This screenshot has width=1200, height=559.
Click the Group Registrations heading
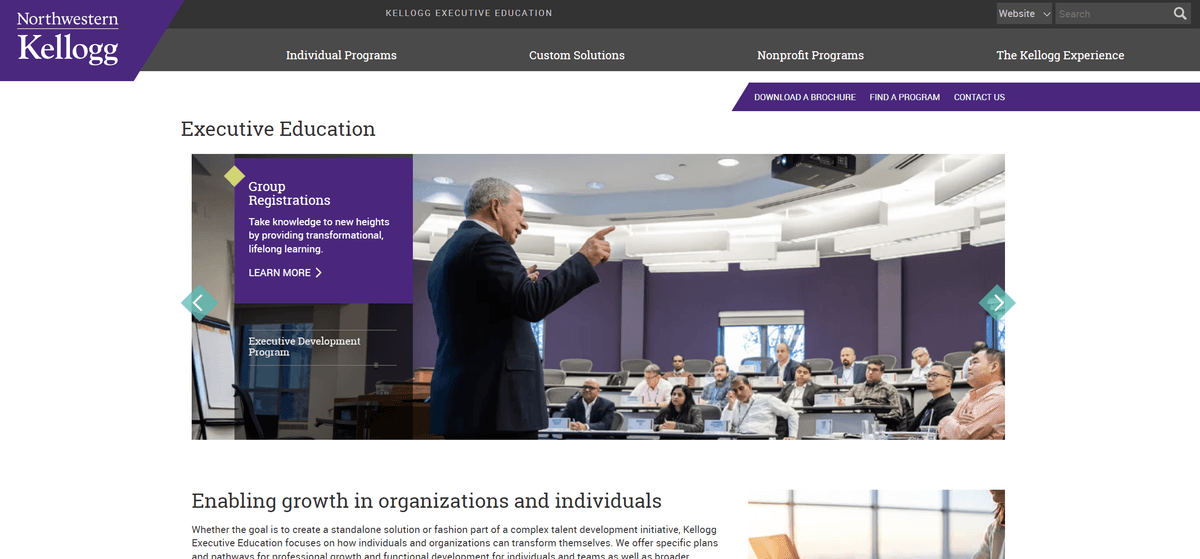click(289, 194)
